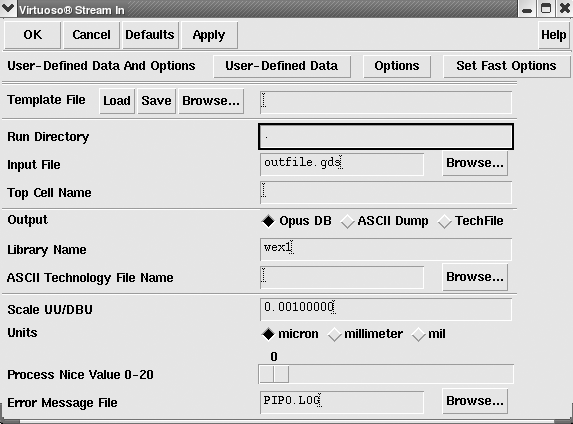Screen dimensions: 573x424
Task: Click Set Fast Options button
Action: [x=506, y=66]
